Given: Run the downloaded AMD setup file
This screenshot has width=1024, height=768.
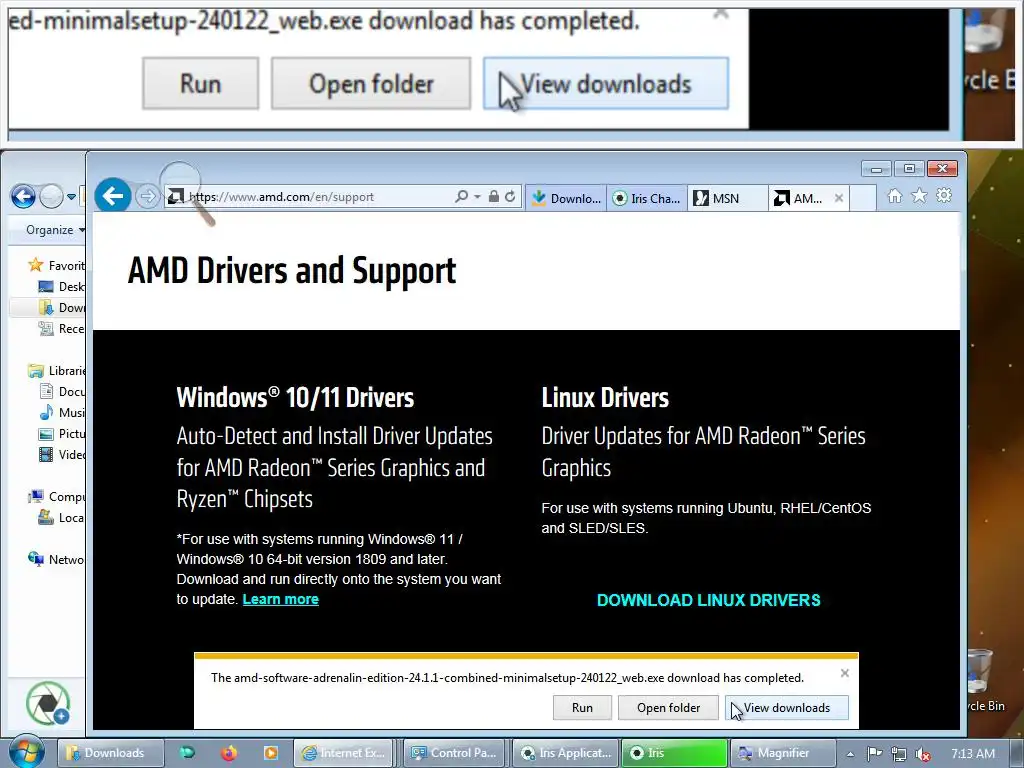Looking at the screenshot, I should pos(582,708).
